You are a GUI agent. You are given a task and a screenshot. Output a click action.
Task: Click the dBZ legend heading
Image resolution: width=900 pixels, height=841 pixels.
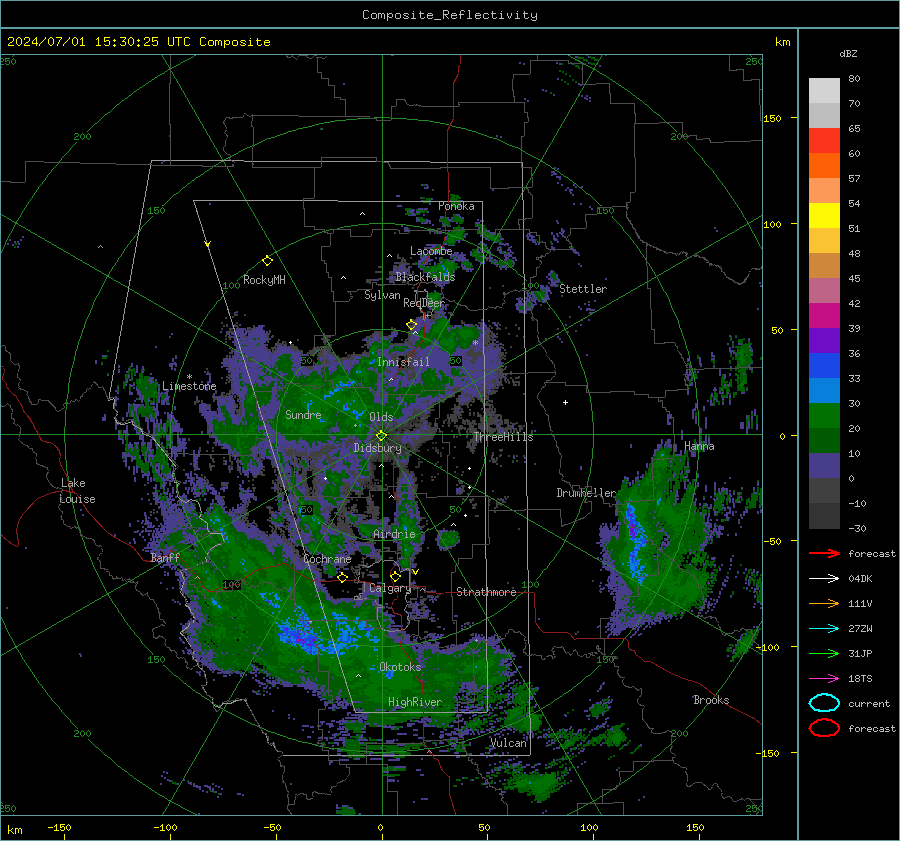848,53
